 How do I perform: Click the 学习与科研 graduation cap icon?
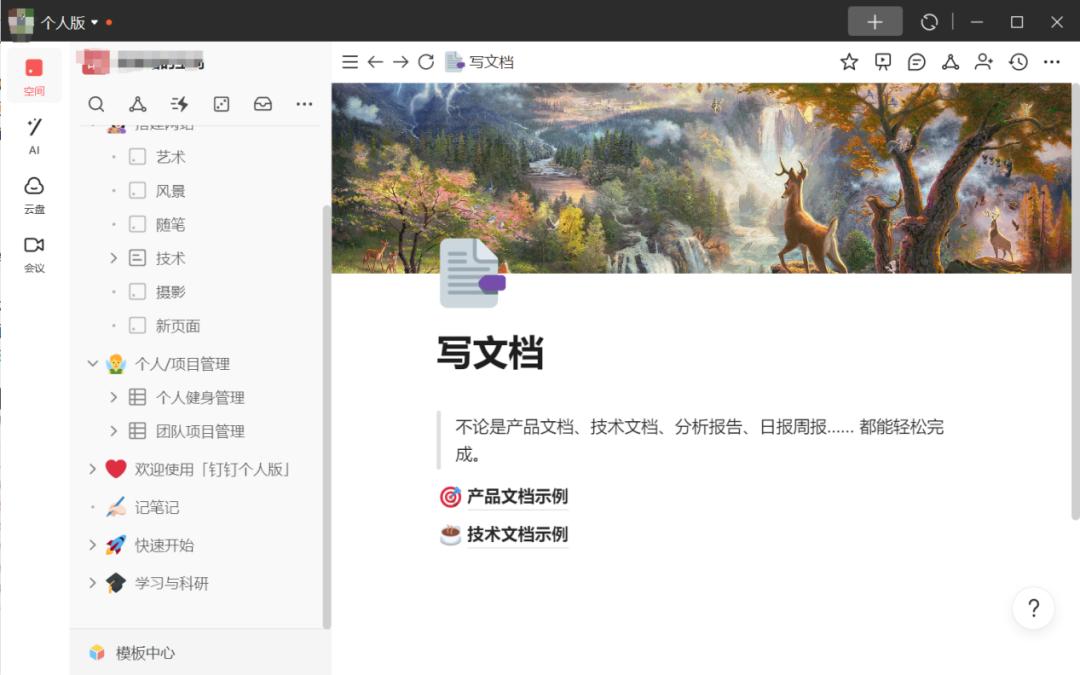[116, 583]
